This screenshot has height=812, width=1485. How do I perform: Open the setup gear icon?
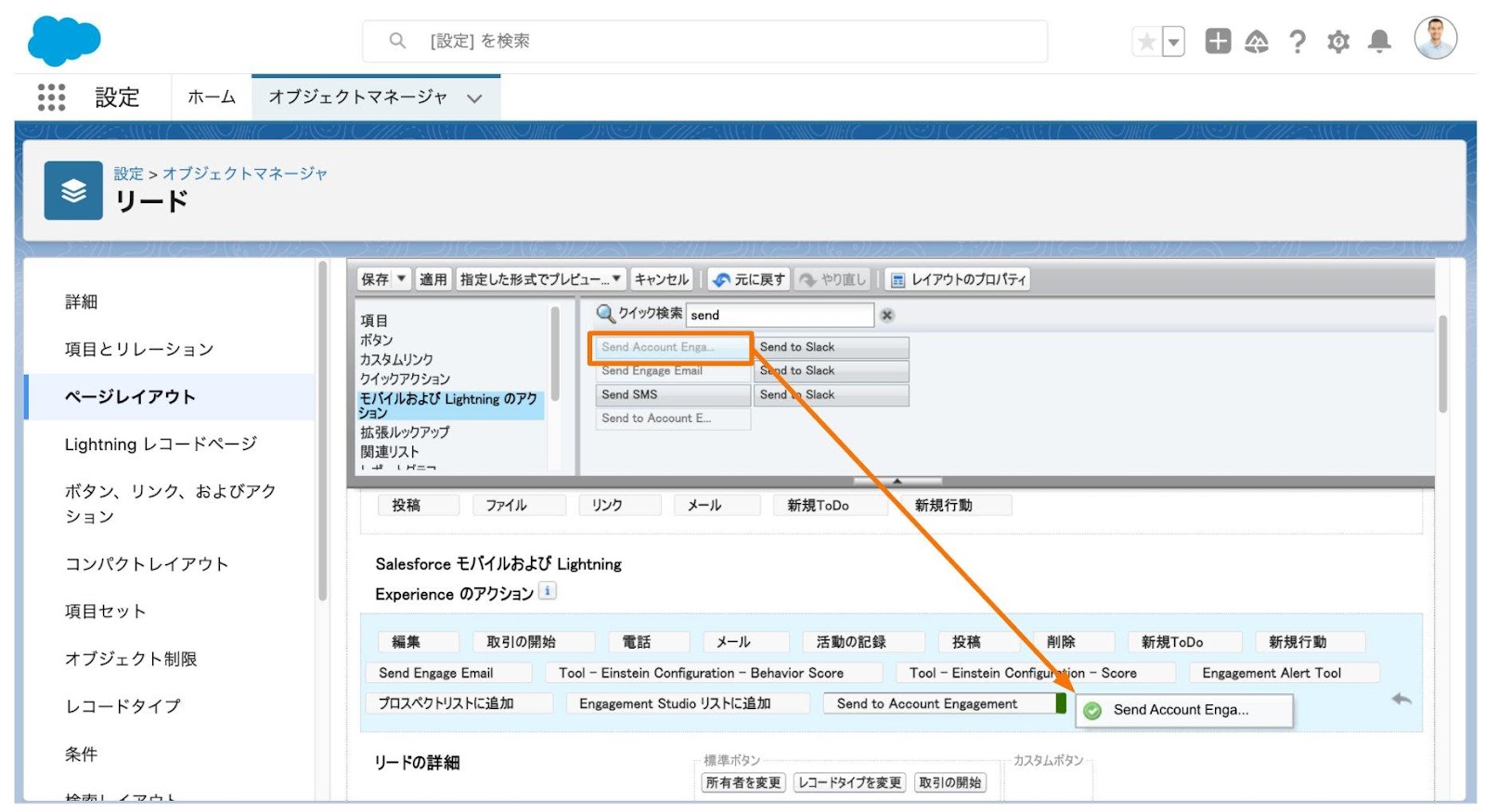[1338, 42]
